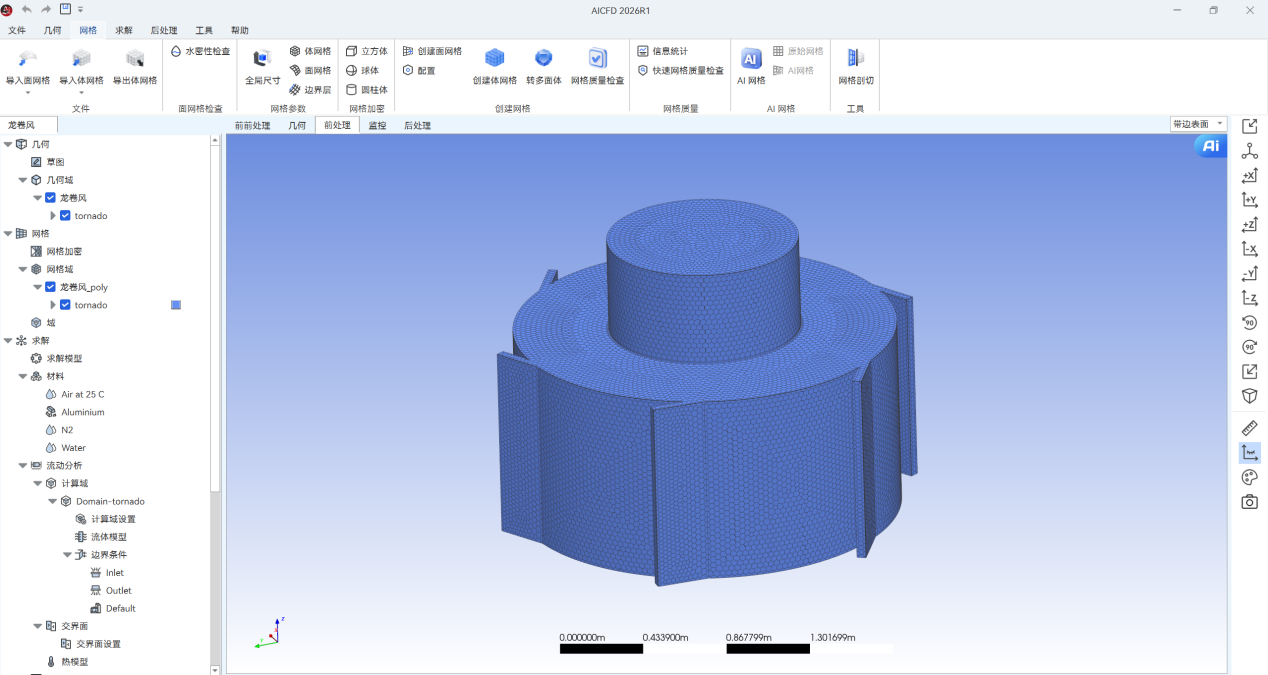Toggle the scale axis display tool
Image resolution: width=1268 pixels, height=675 pixels.
pos(1249,453)
